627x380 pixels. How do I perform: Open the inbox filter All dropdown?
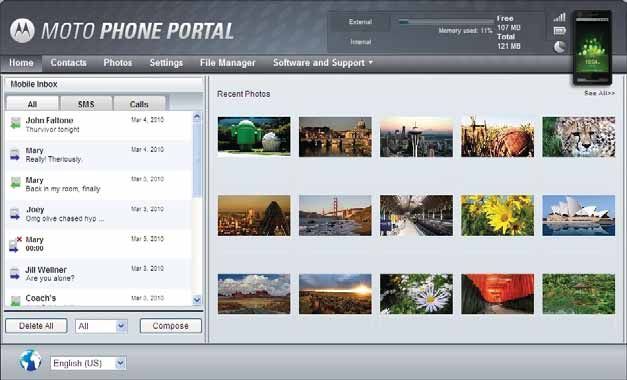point(102,326)
